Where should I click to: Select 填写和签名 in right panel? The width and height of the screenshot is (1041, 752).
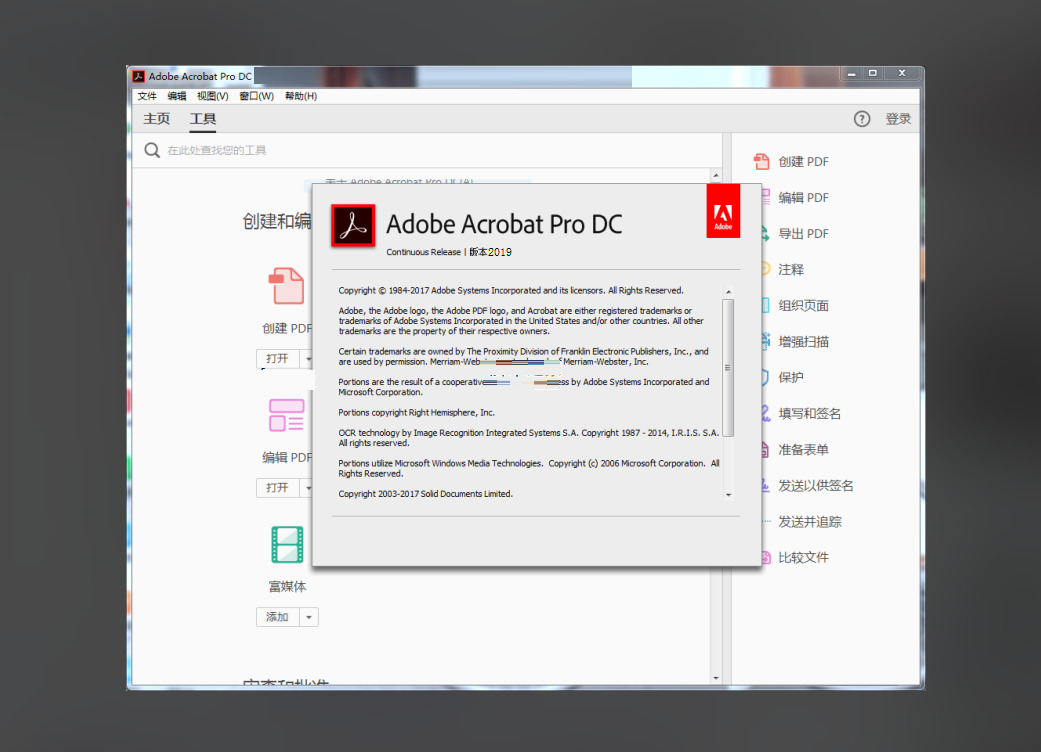point(809,414)
